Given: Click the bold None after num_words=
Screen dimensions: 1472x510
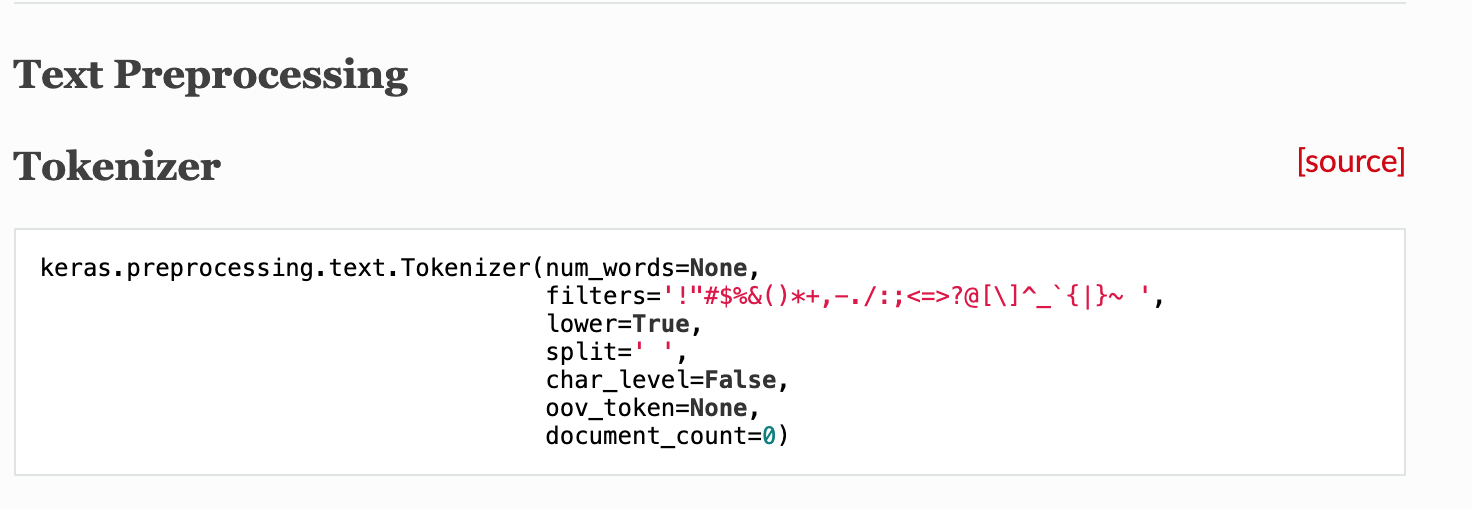Looking at the screenshot, I should [718, 268].
